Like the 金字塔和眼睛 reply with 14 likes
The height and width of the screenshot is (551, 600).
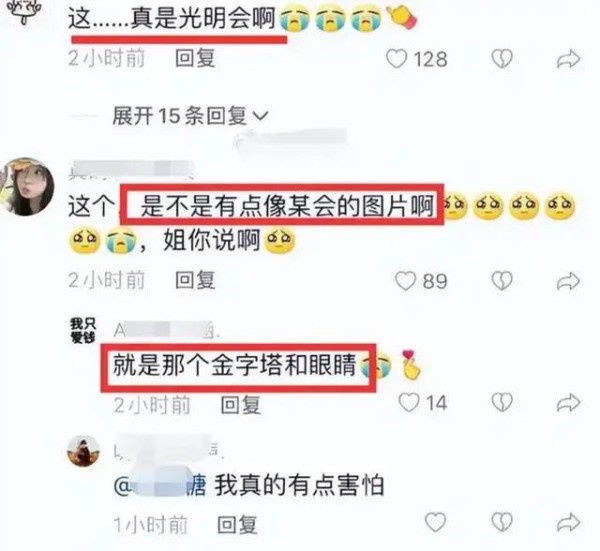409,403
